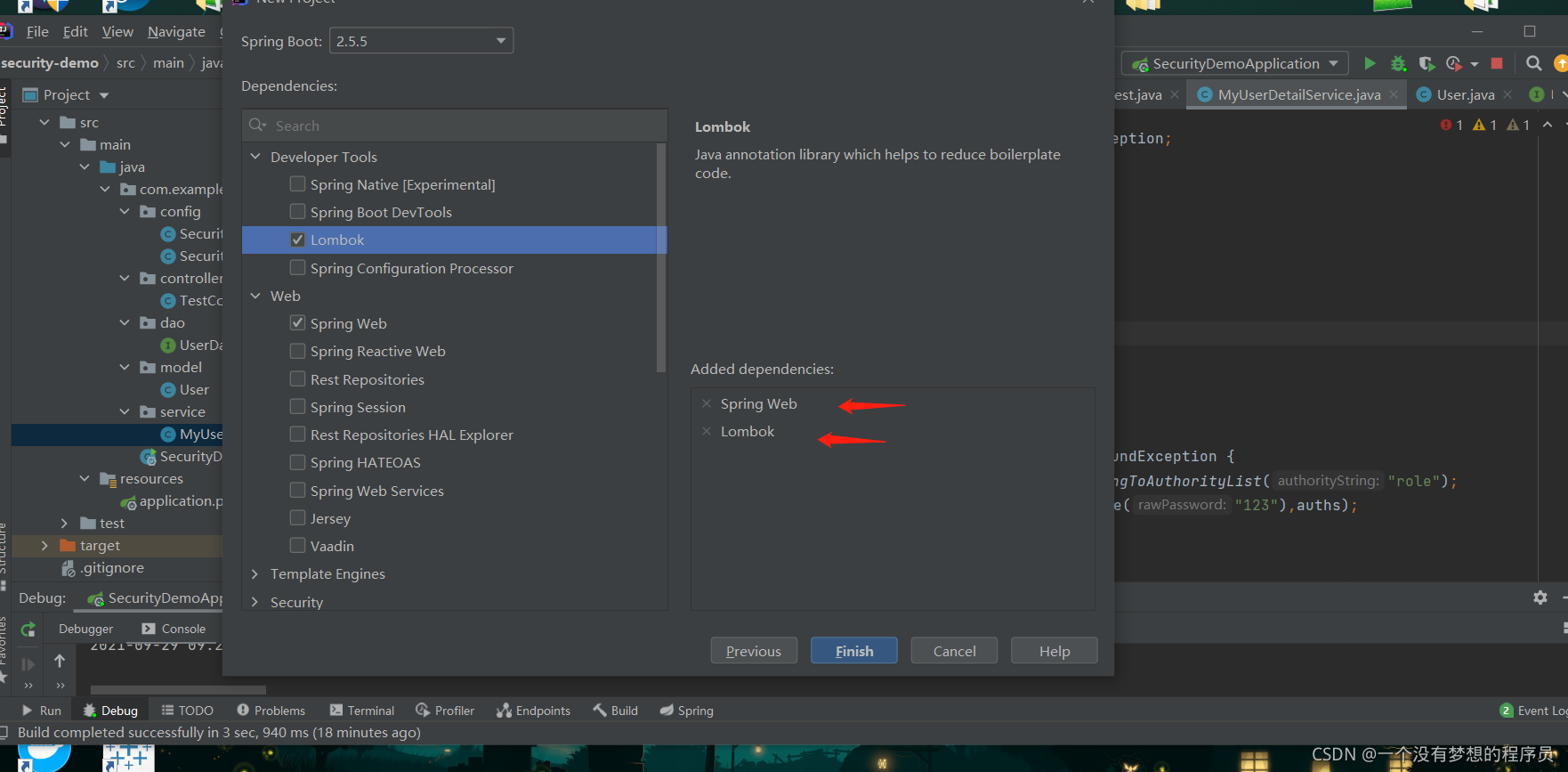
Task: Click the Rerun debug icon
Action: point(28,630)
